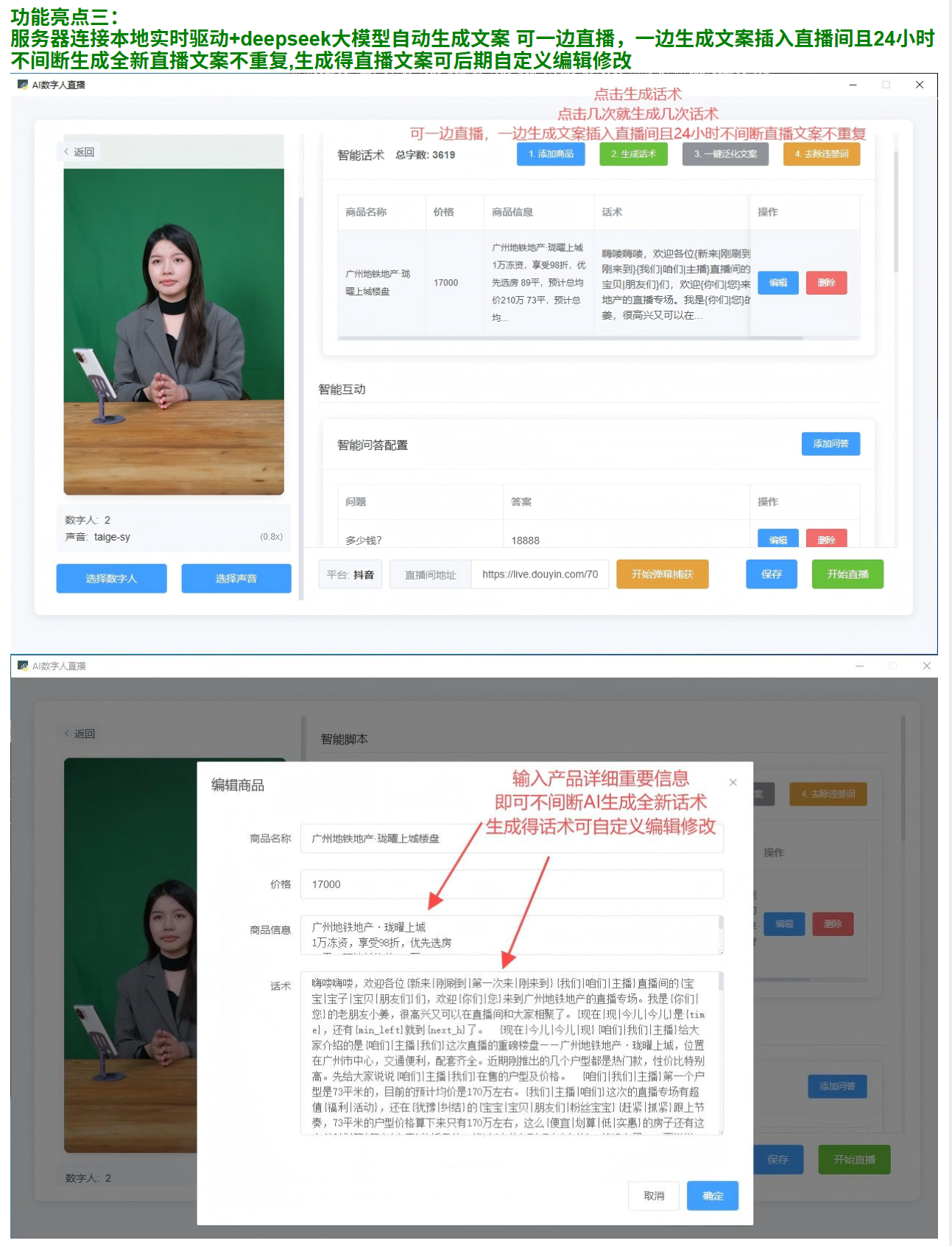
Task: Click '1. 添加商品' button in top window
Action: click(551, 154)
